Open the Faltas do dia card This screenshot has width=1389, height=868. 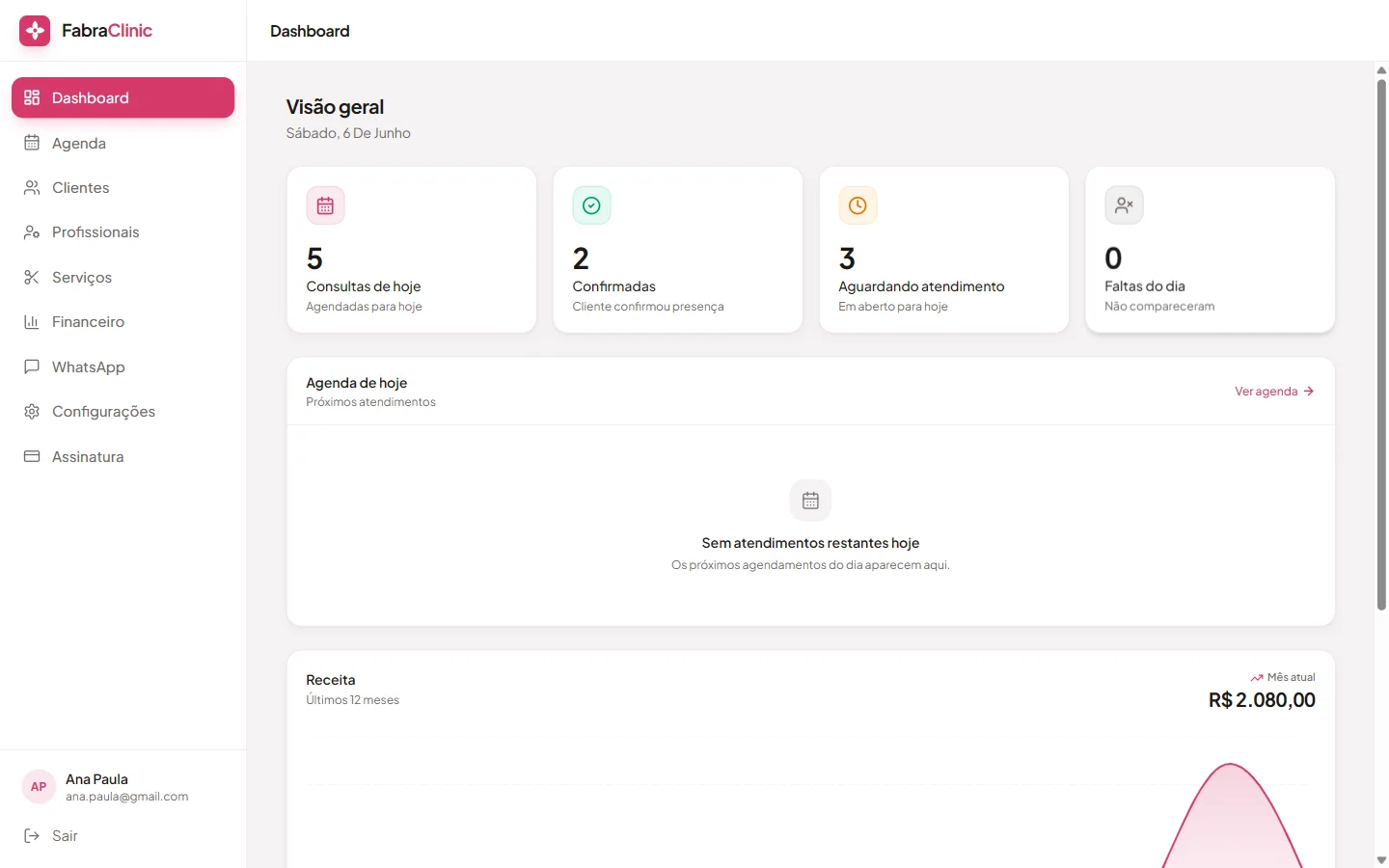pos(1211,250)
